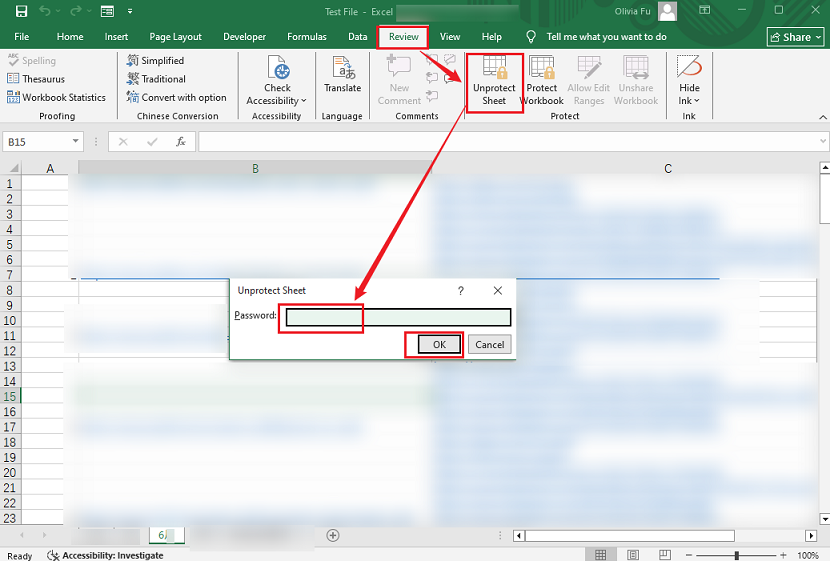Convert to Simplified Chinese
Image resolution: width=830 pixels, height=561 pixels.
point(155,60)
